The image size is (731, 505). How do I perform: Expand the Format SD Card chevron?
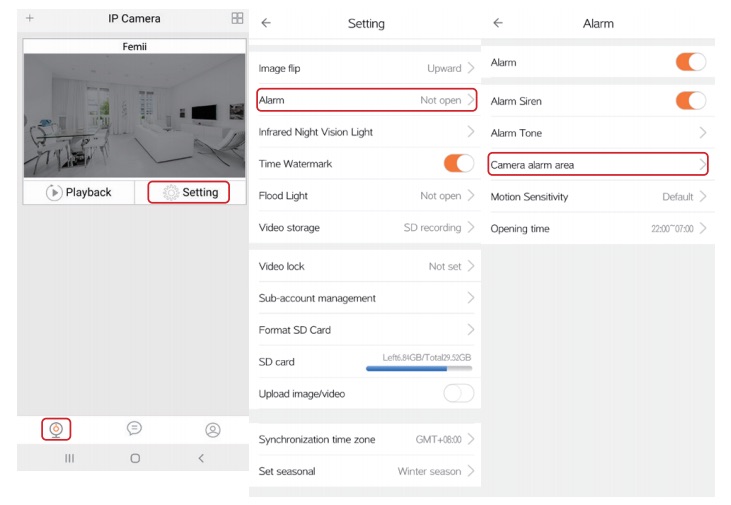[471, 330]
